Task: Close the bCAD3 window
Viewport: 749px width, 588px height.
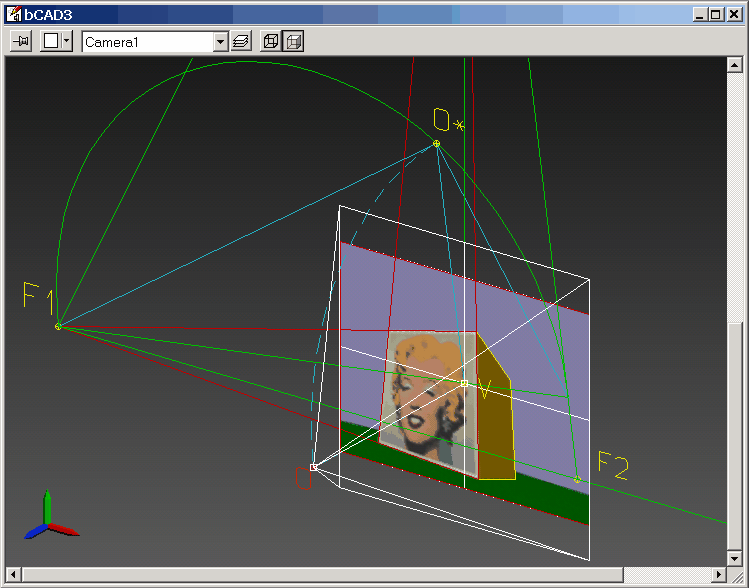Action: [734, 14]
